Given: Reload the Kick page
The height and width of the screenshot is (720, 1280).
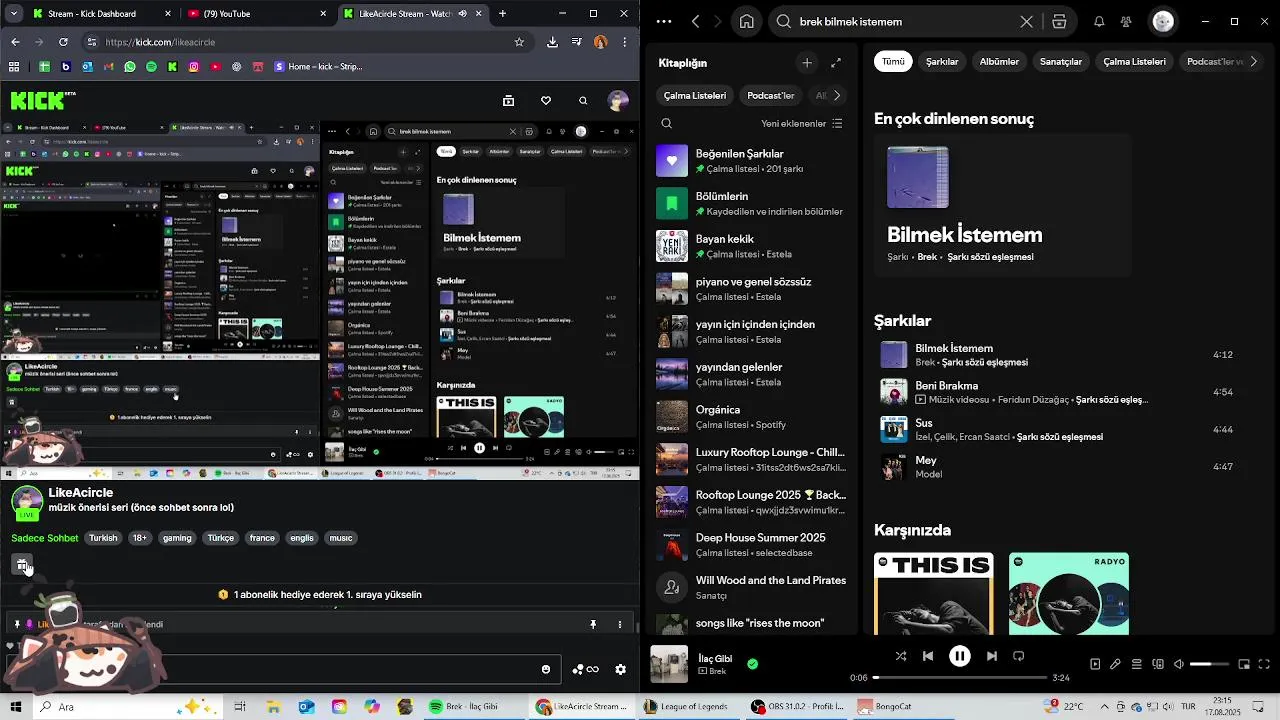Looking at the screenshot, I should pos(64,42).
